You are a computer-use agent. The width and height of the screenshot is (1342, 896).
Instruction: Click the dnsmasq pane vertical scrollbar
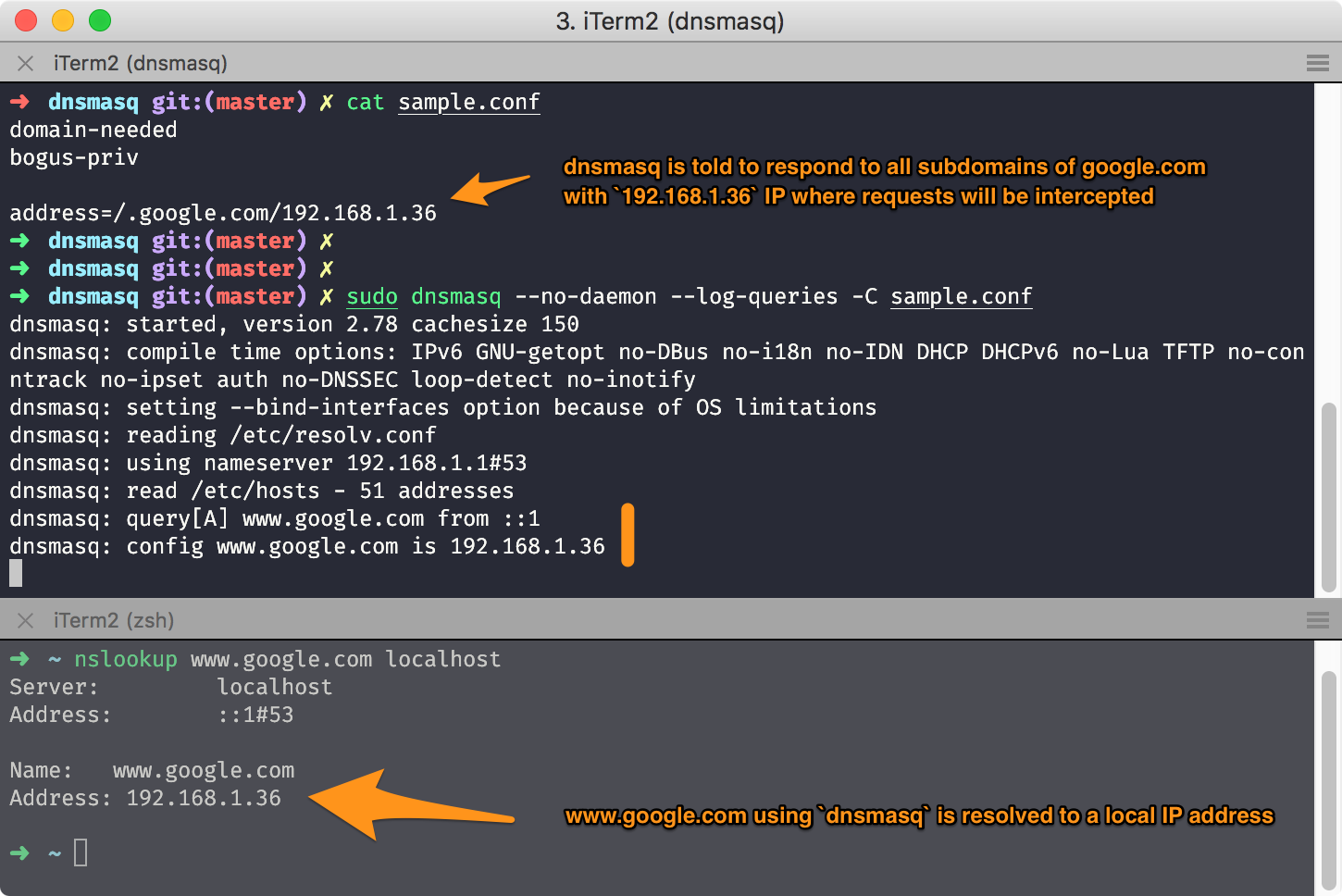tap(1329, 496)
